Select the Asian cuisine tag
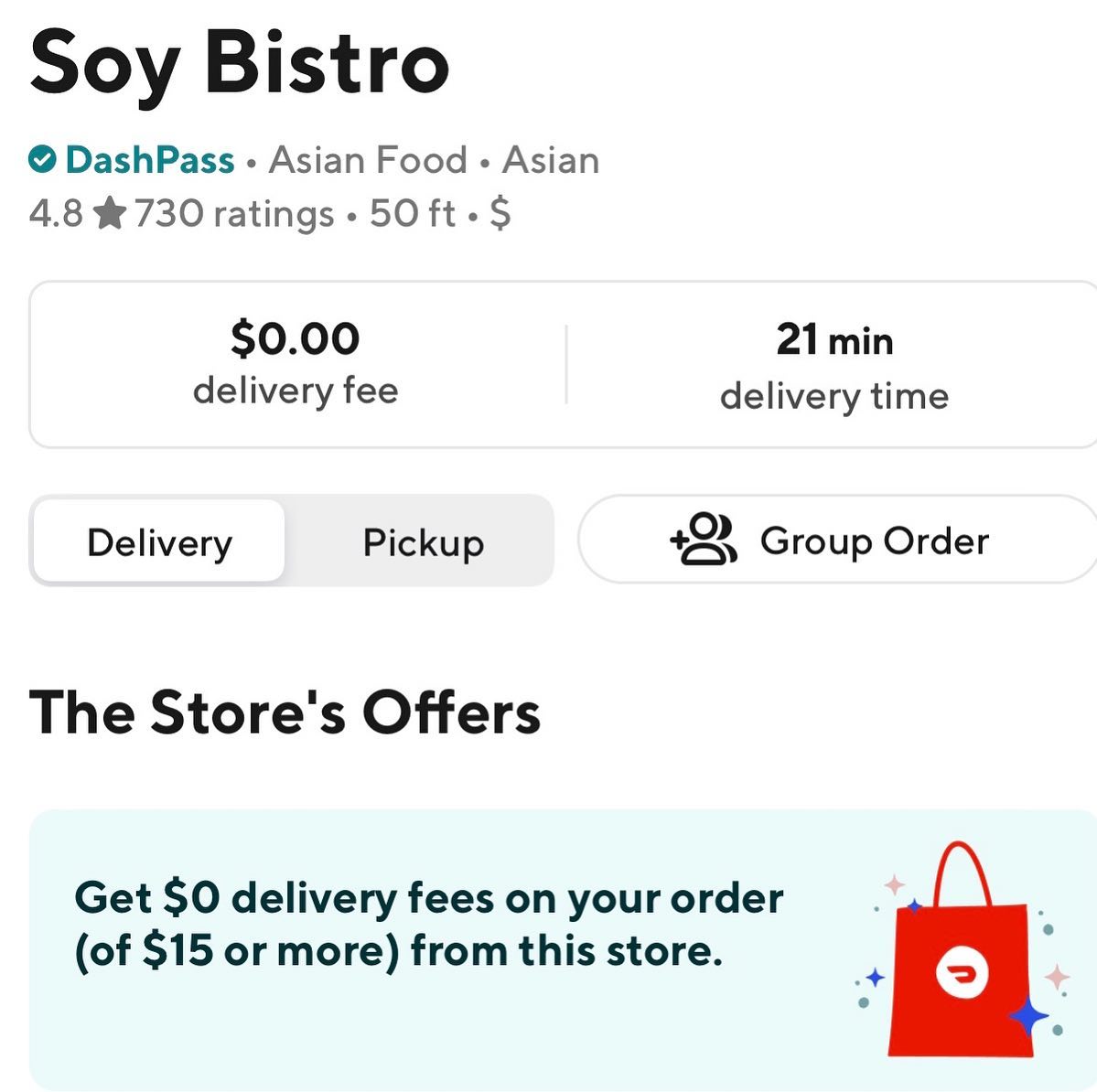The width and height of the screenshot is (1097, 1092). [x=551, y=160]
